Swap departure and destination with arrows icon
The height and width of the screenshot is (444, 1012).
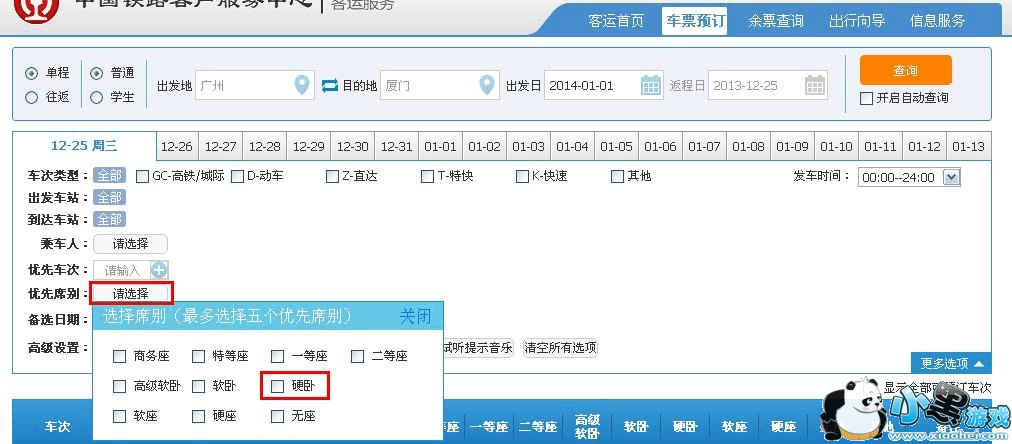click(330, 85)
